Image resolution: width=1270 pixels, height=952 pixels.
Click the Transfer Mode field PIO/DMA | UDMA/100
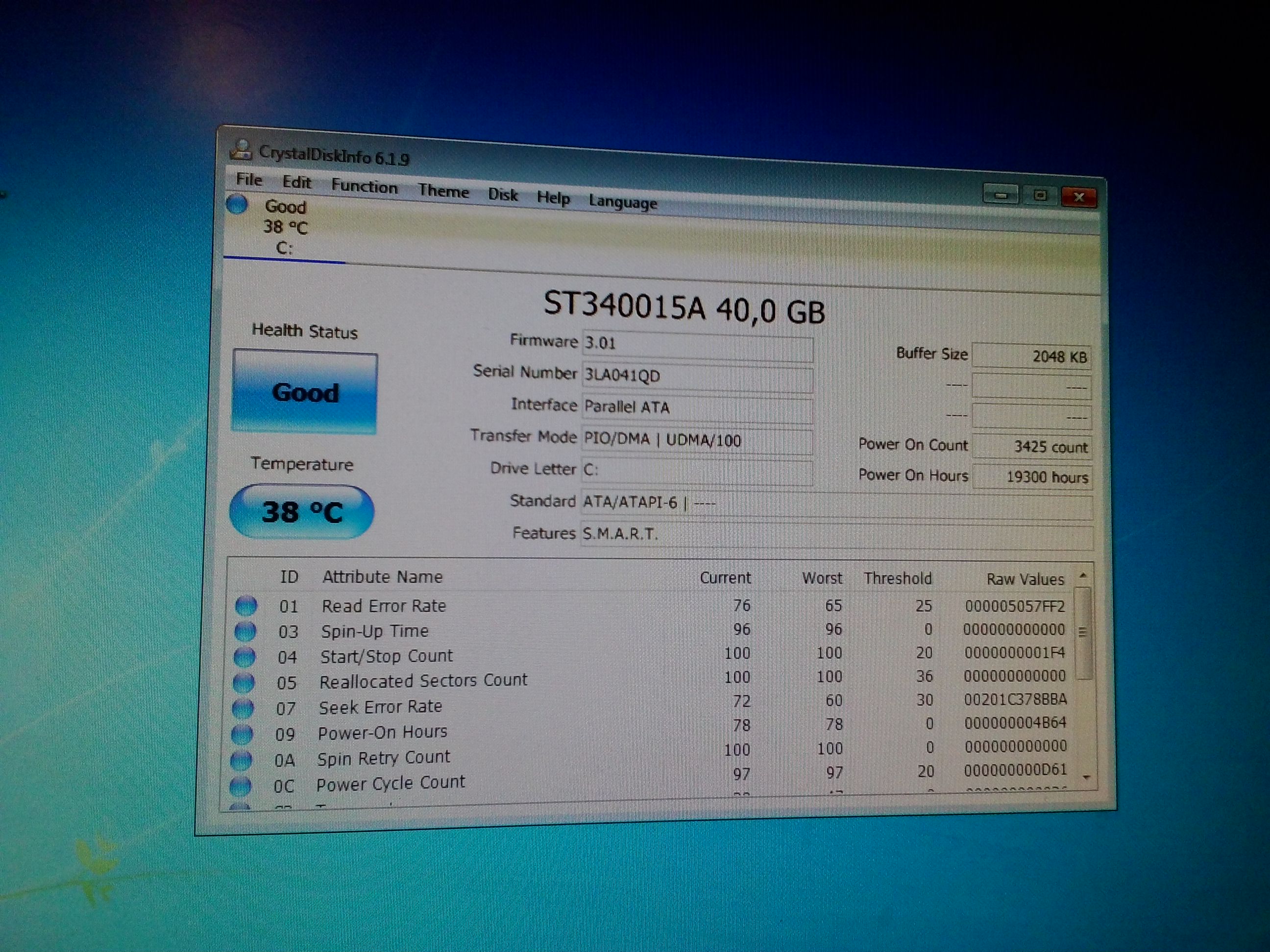click(x=698, y=441)
